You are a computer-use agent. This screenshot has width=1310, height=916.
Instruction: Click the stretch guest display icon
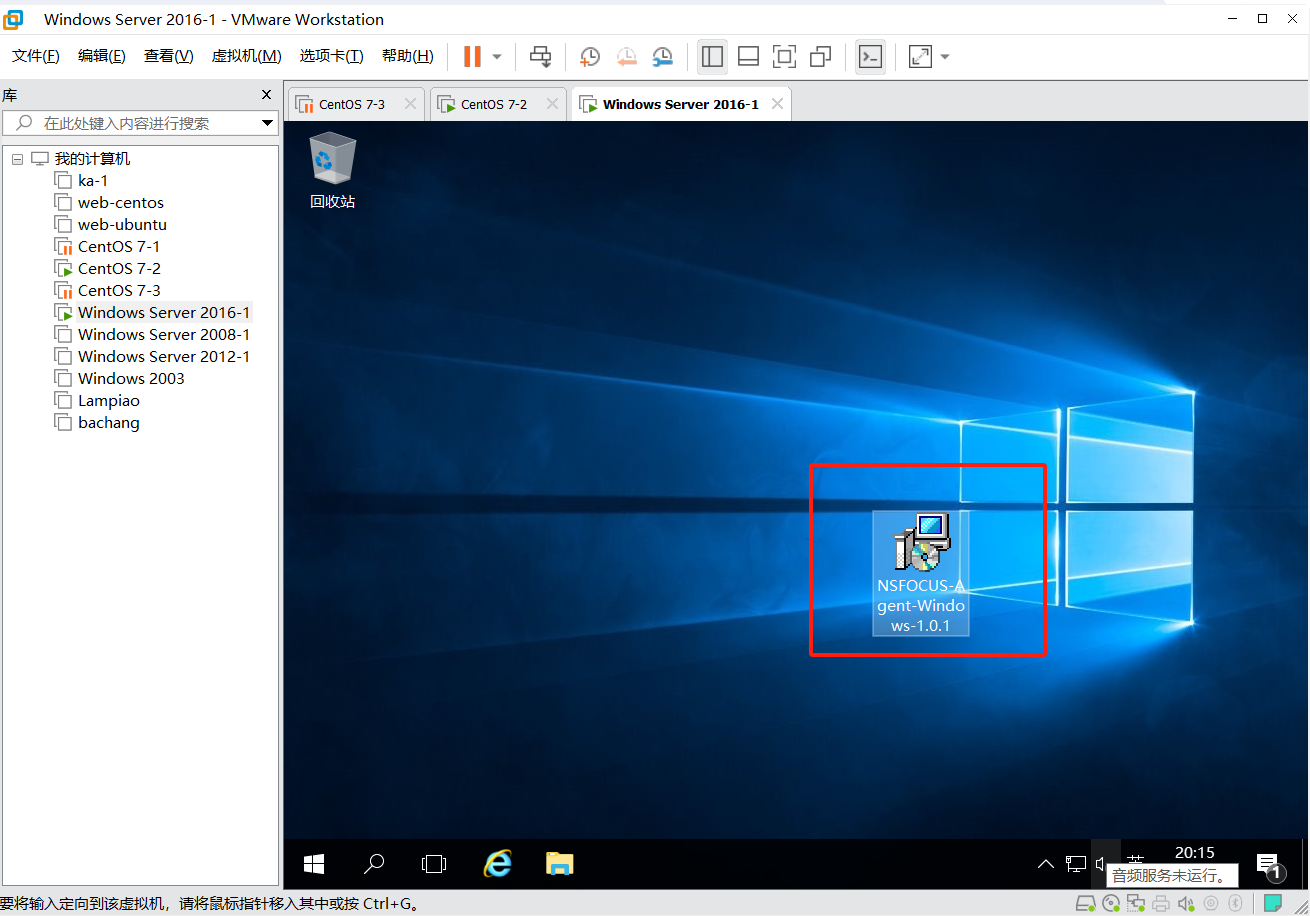point(920,57)
